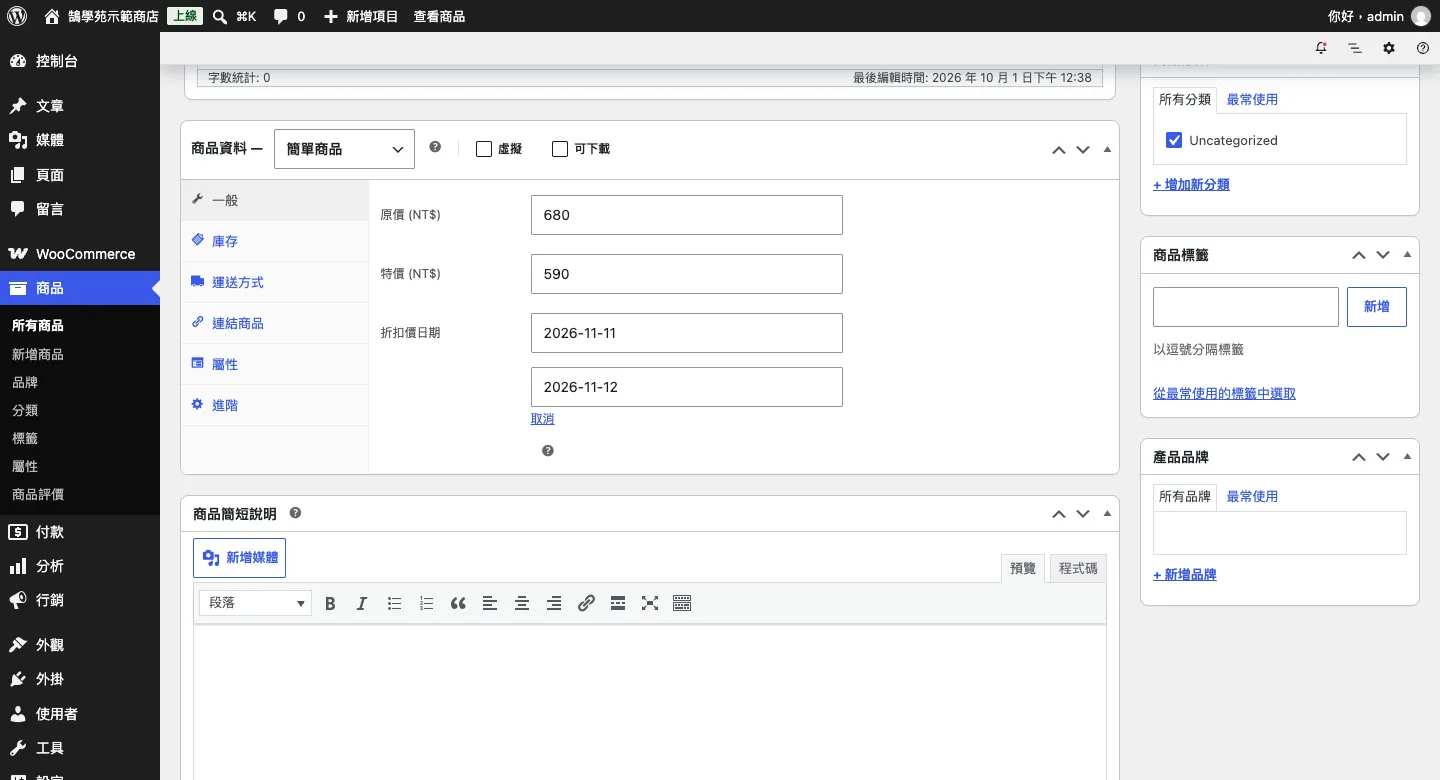Collapse the 商品簡短說明 panel triangle
Viewport: 1440px width, 780px height.
[1106, 513]
